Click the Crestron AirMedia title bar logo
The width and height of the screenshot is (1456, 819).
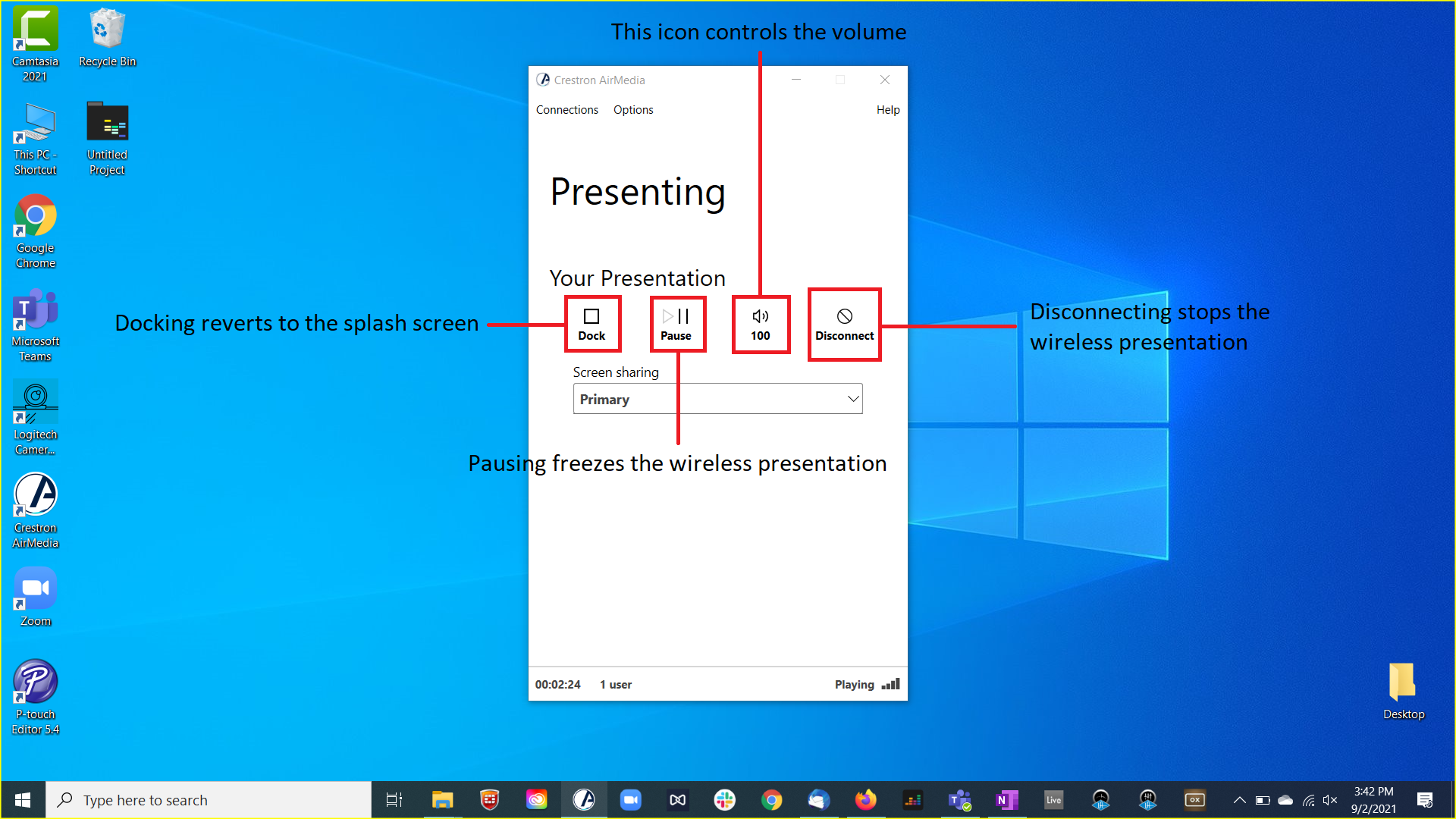point(543,80)
